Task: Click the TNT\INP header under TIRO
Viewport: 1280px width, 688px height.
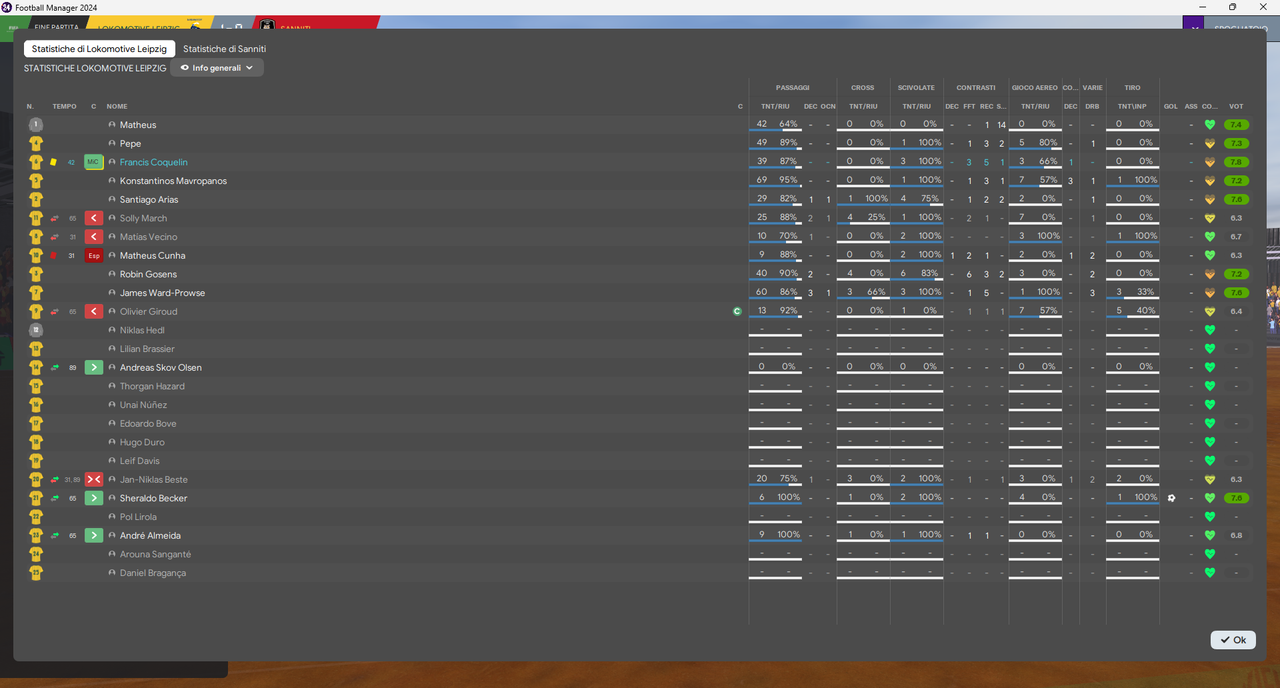Action: [x=1132, y=106]
